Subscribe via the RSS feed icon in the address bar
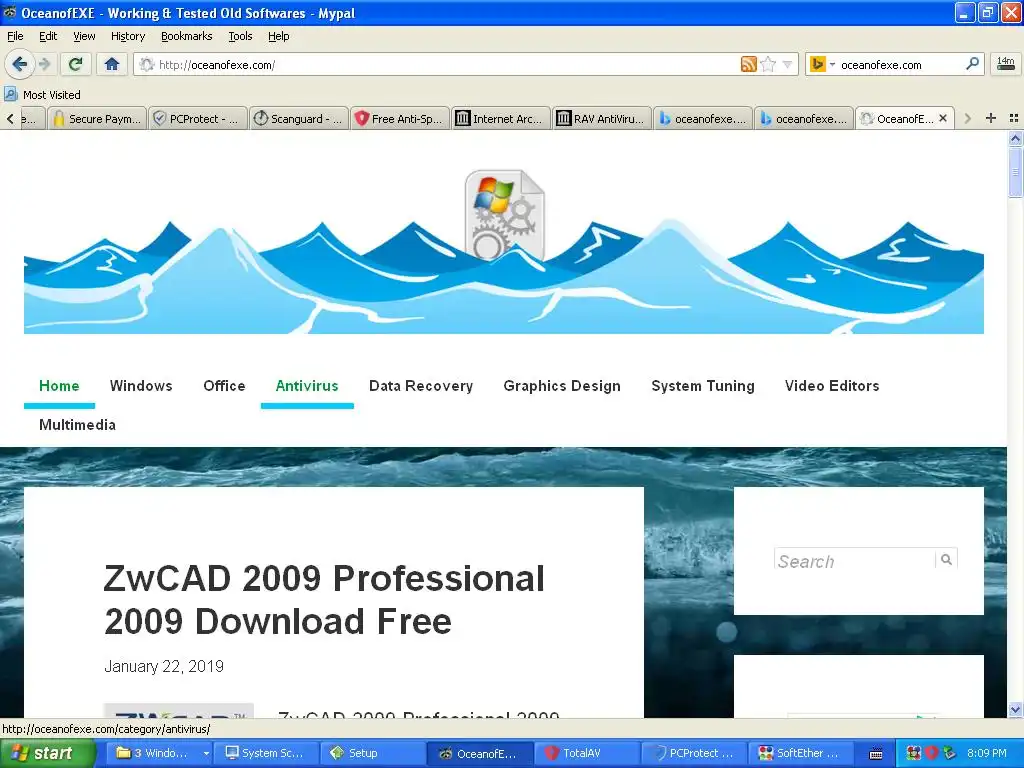Screen dimensions: 1024x768 point(748,64)
